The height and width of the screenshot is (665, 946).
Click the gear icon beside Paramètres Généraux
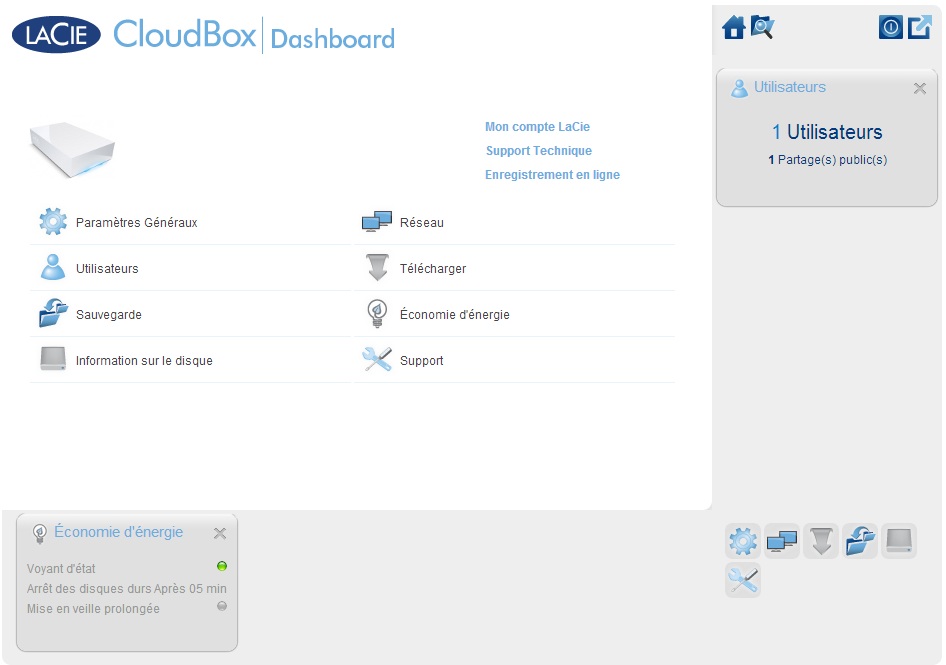coord(53,221)
